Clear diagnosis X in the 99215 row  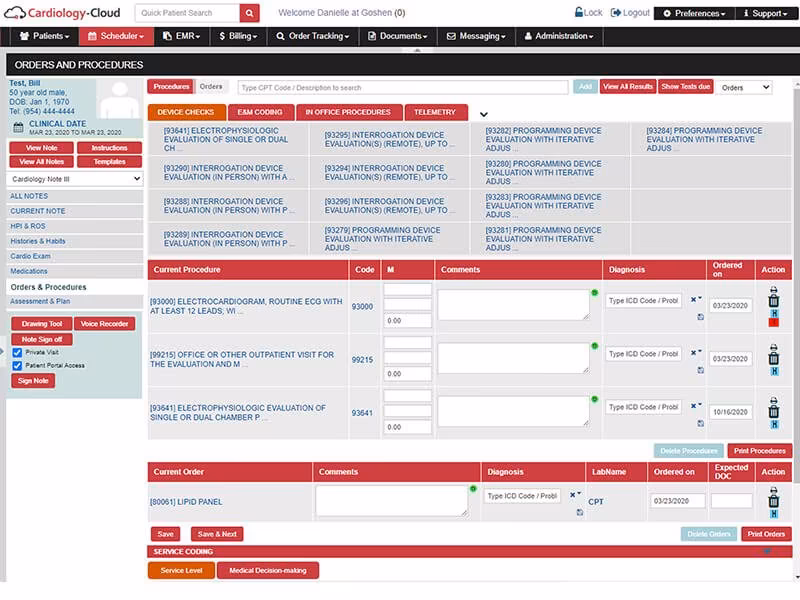[x=693, y=353]
